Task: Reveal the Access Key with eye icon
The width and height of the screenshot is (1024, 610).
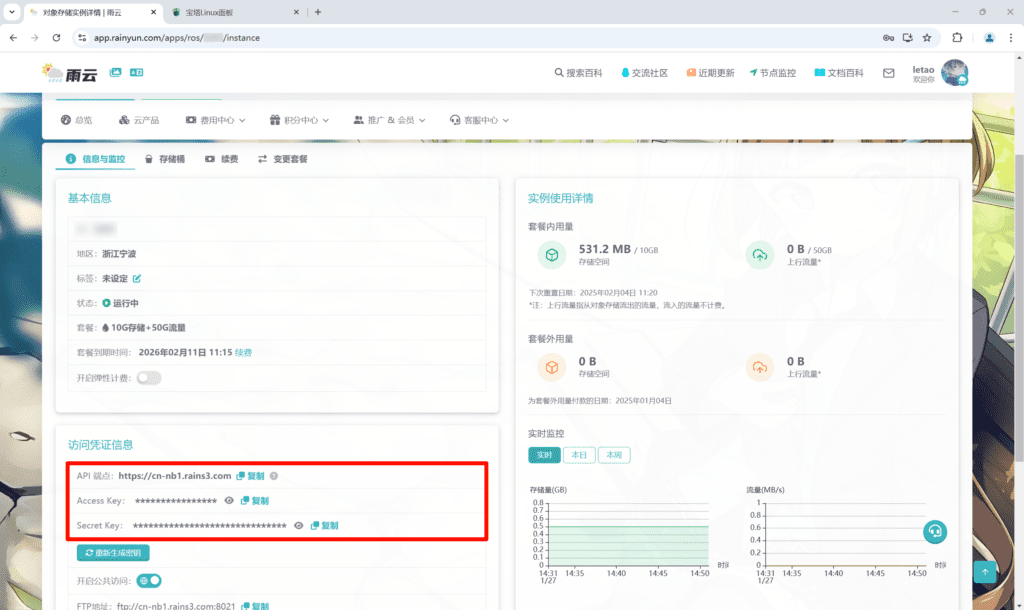Action: point(229,500)
